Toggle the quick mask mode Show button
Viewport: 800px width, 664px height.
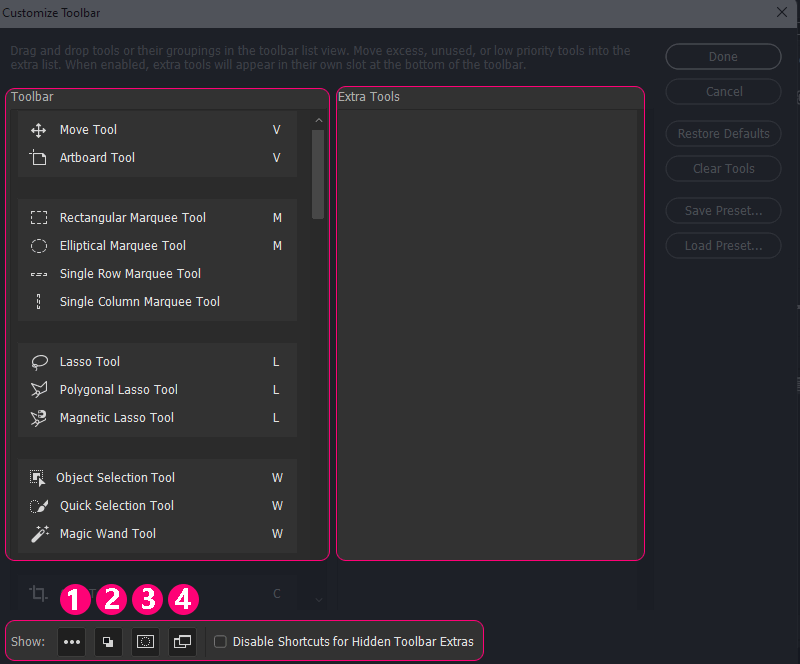coord(145,642)
